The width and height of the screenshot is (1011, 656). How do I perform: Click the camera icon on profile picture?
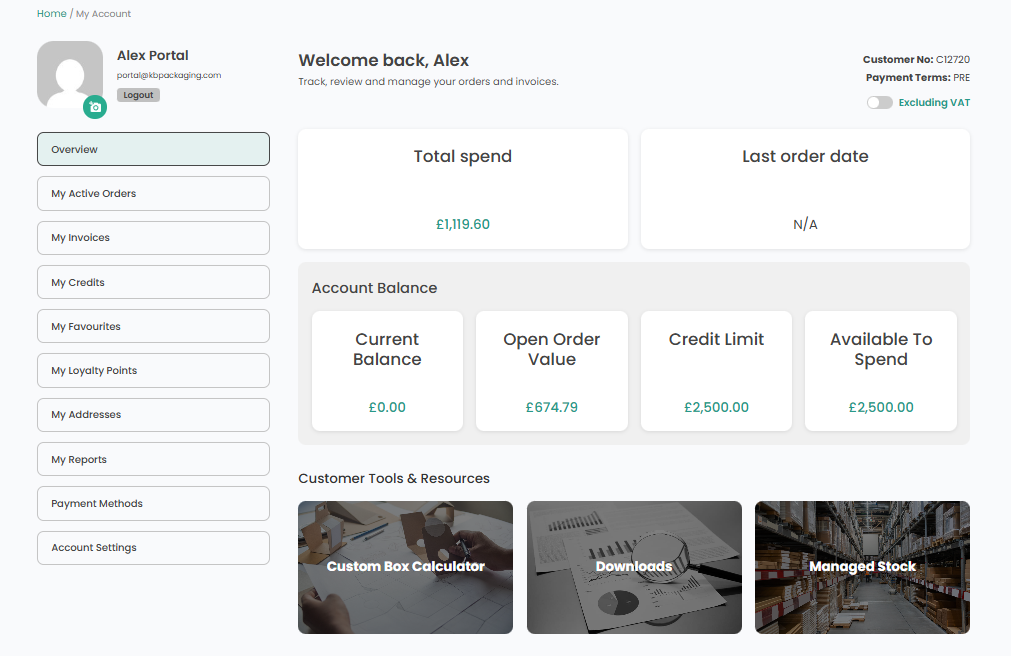click(95, 107)
